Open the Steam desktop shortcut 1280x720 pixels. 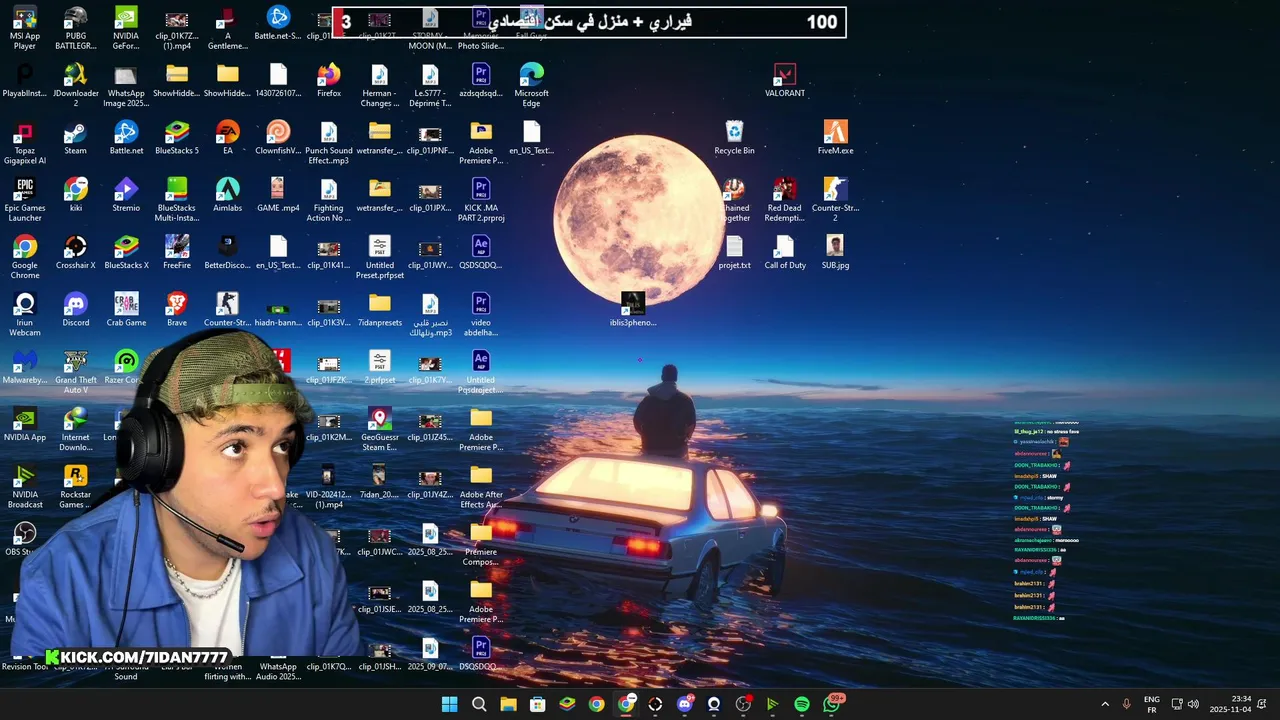point(75,138)
